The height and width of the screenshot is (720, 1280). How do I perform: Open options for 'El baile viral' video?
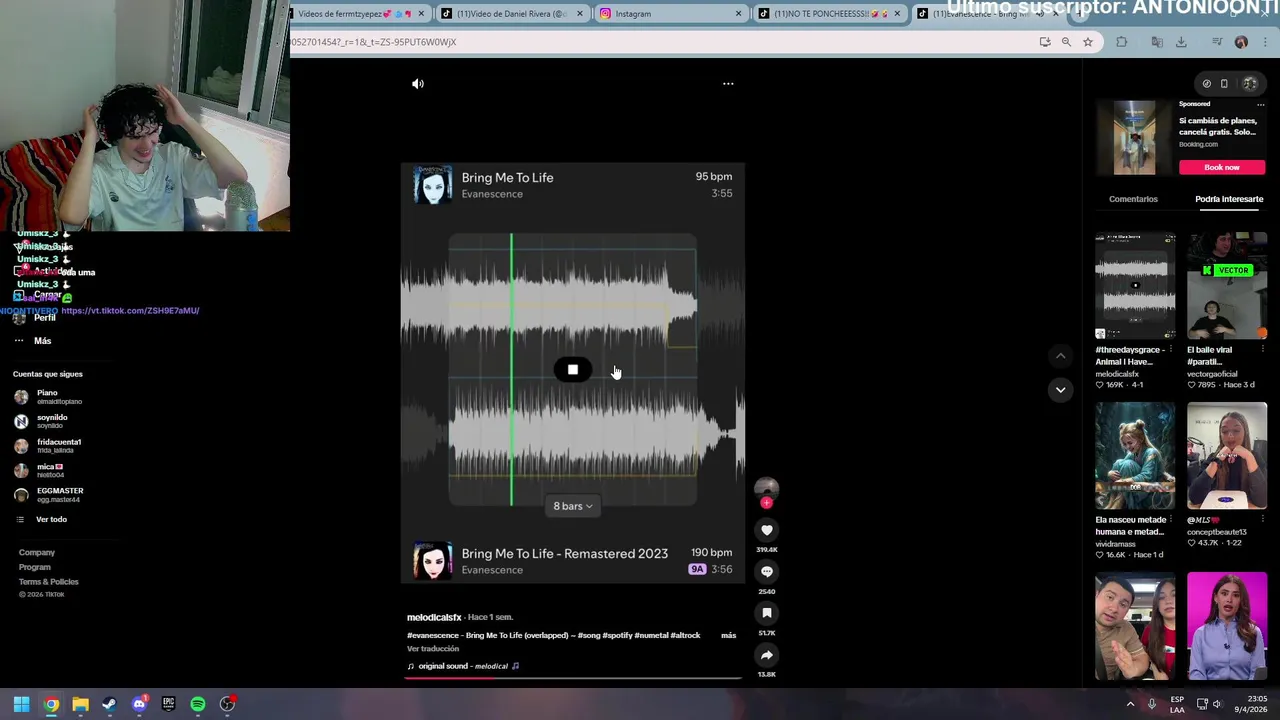click(1263, 350)
